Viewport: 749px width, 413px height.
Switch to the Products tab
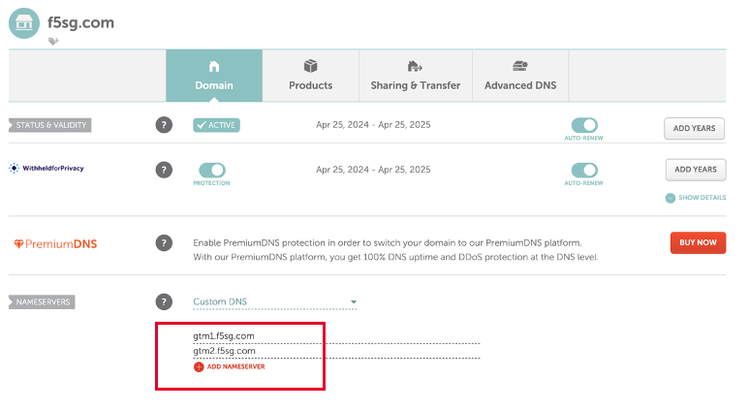(x=310, y=76)
